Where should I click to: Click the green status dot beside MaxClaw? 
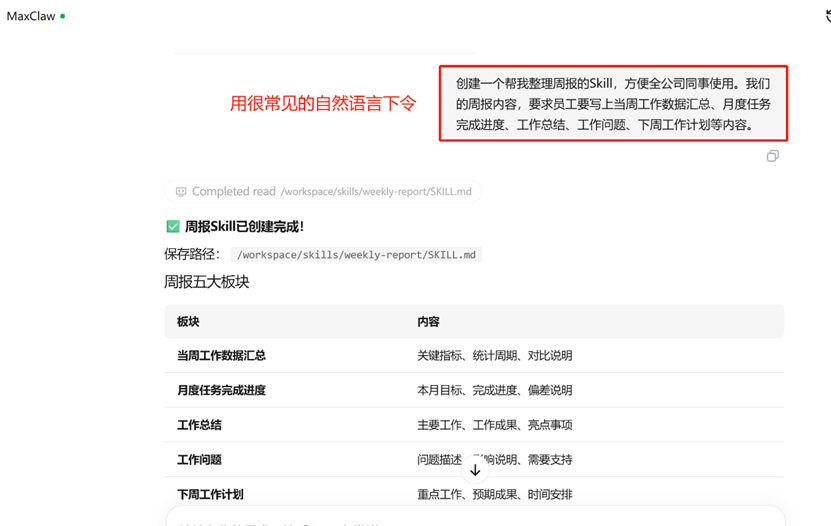[x=62, y=17]
